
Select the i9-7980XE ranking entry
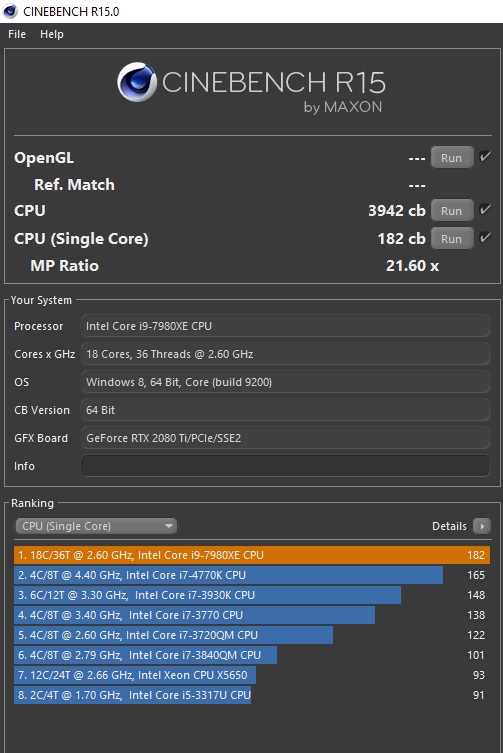pyautogui.click(x=252, y=555)
